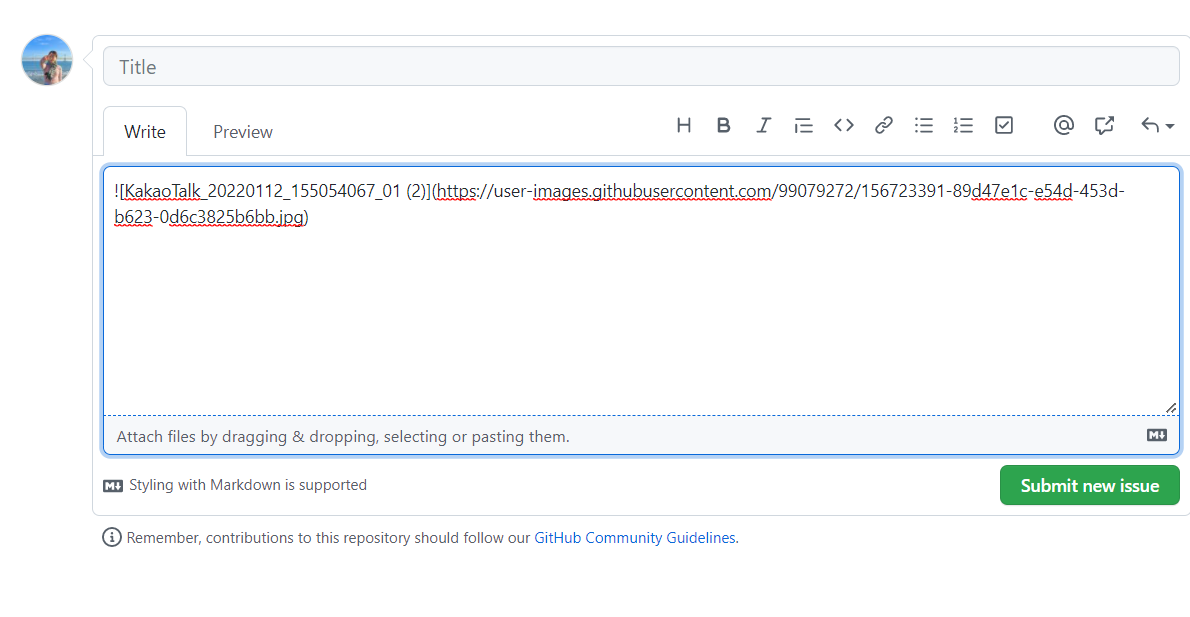
Task: Apply bold formatting
Action: tap(723, 125)
